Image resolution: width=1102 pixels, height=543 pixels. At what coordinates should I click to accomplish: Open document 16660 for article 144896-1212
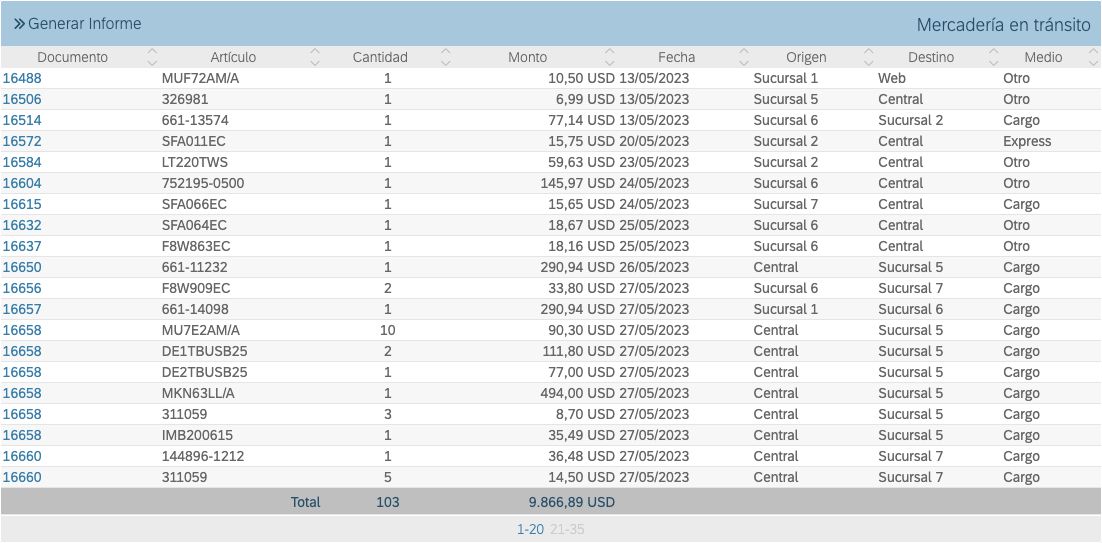(22, 456)
